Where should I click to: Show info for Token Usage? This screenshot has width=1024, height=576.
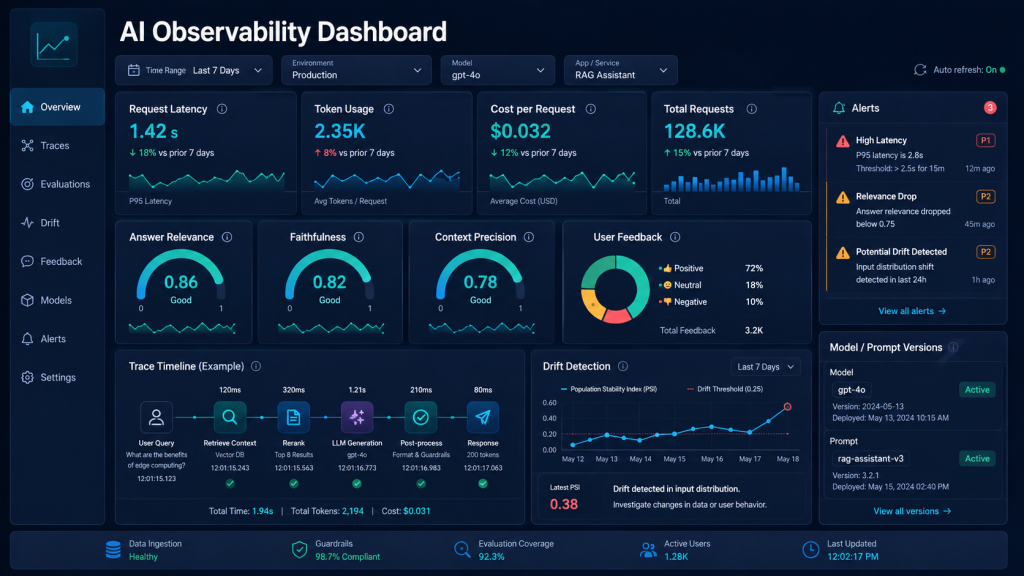[x=389, y=109]
